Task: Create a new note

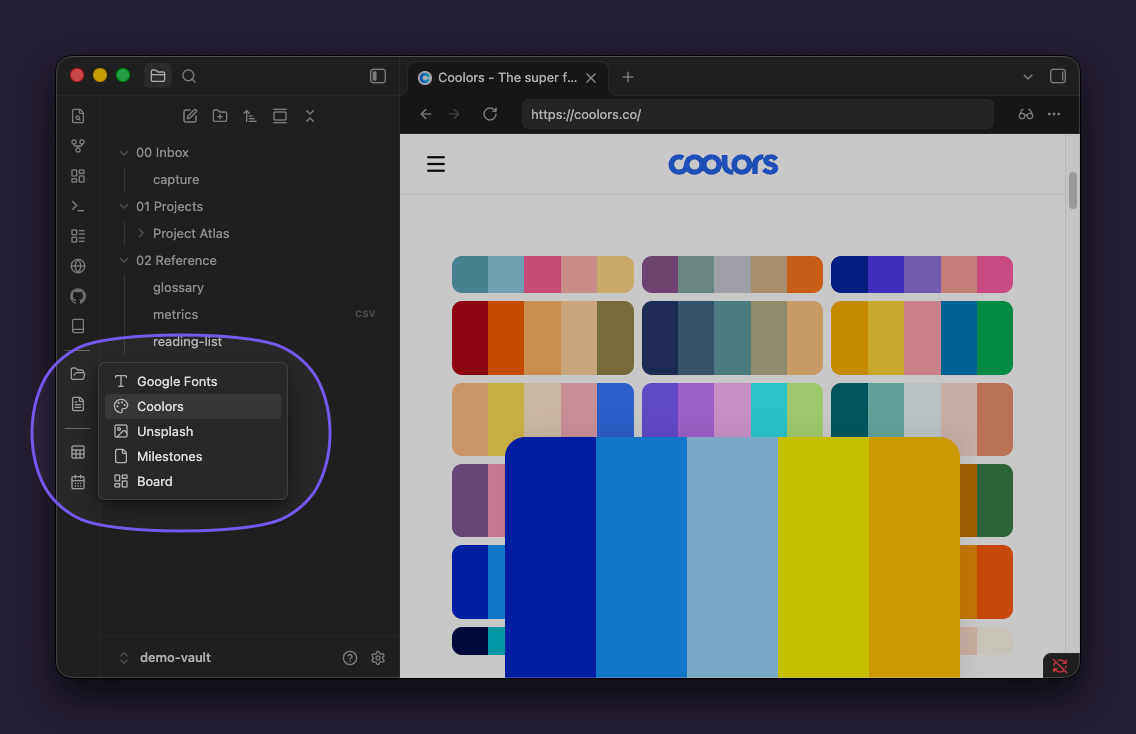Action: pos(190,116)
